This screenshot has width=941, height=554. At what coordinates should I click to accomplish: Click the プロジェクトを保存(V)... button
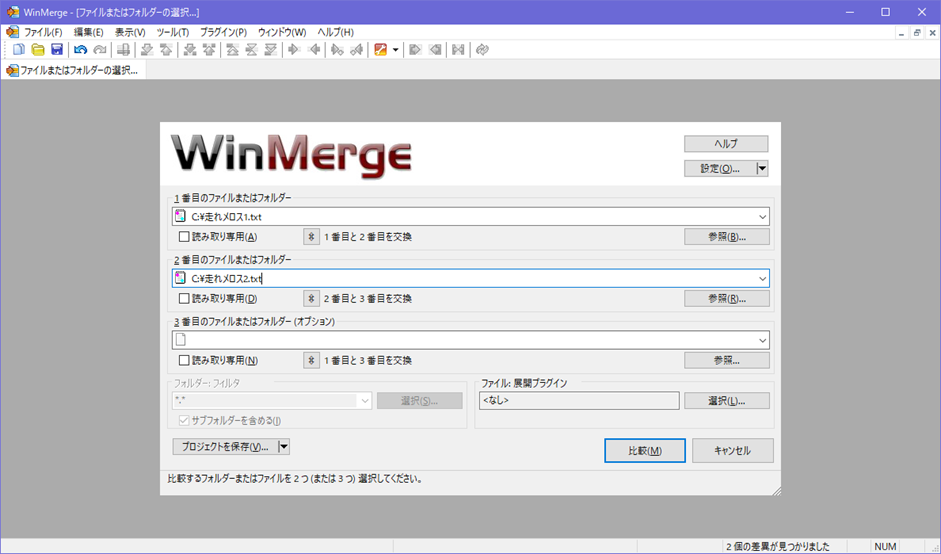(x=225, y=447)
